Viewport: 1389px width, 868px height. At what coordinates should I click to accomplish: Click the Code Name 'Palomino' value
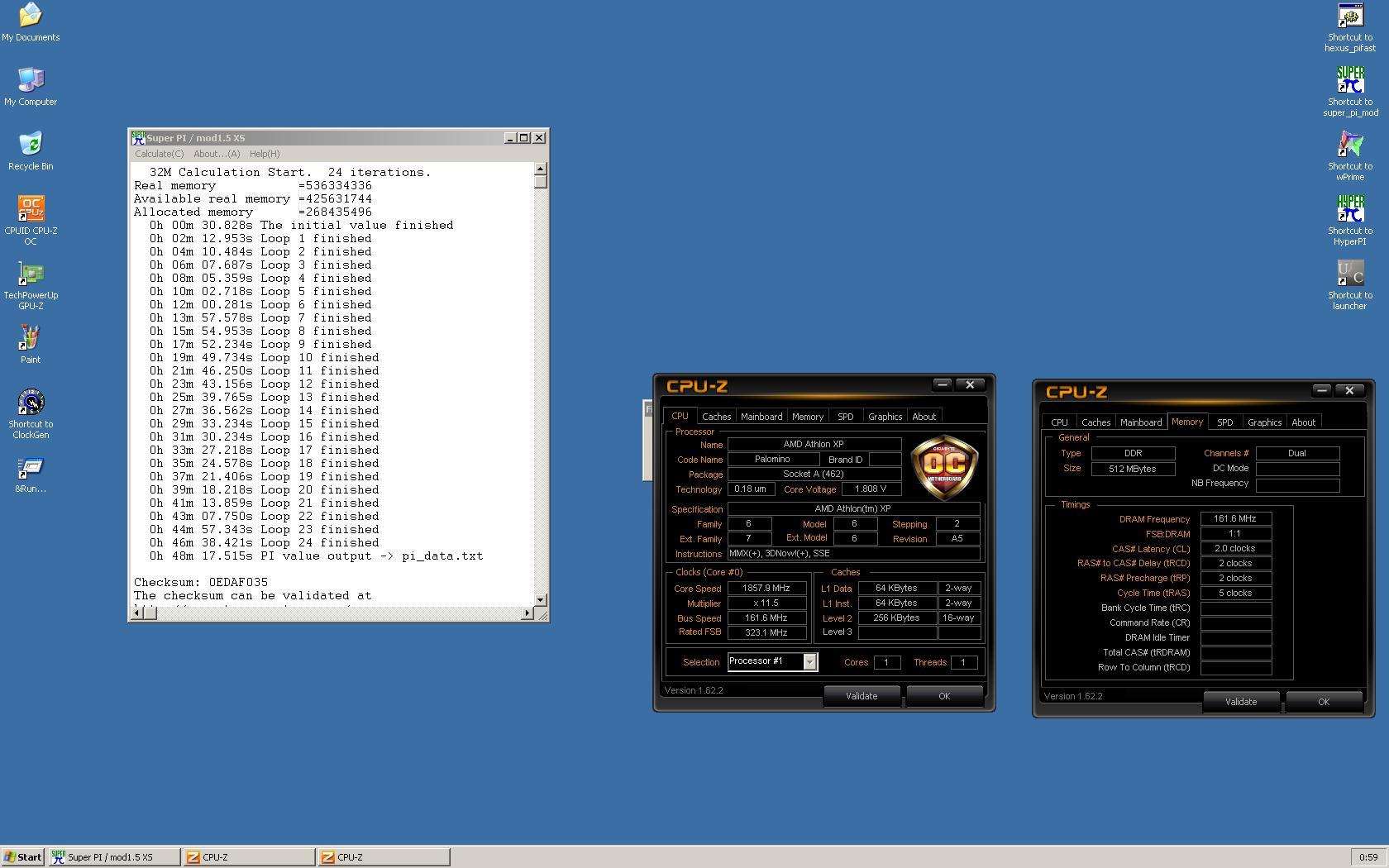coord(773,460)
